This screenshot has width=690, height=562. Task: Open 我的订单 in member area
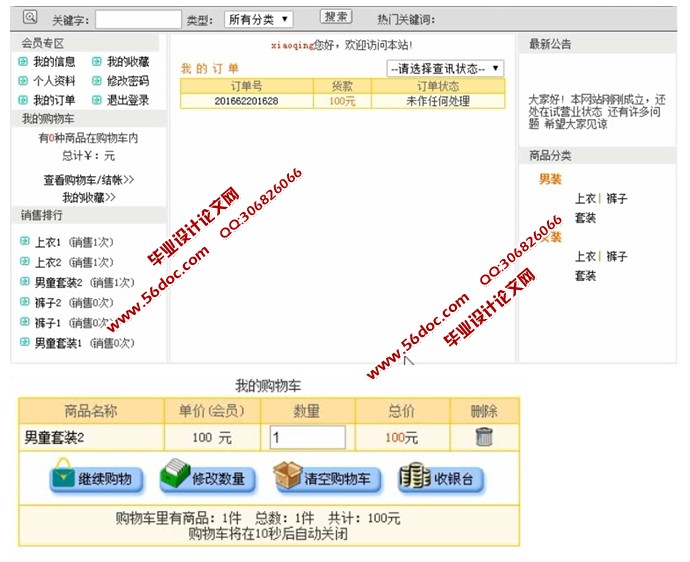pyautogui.click(x=54, y=100)
